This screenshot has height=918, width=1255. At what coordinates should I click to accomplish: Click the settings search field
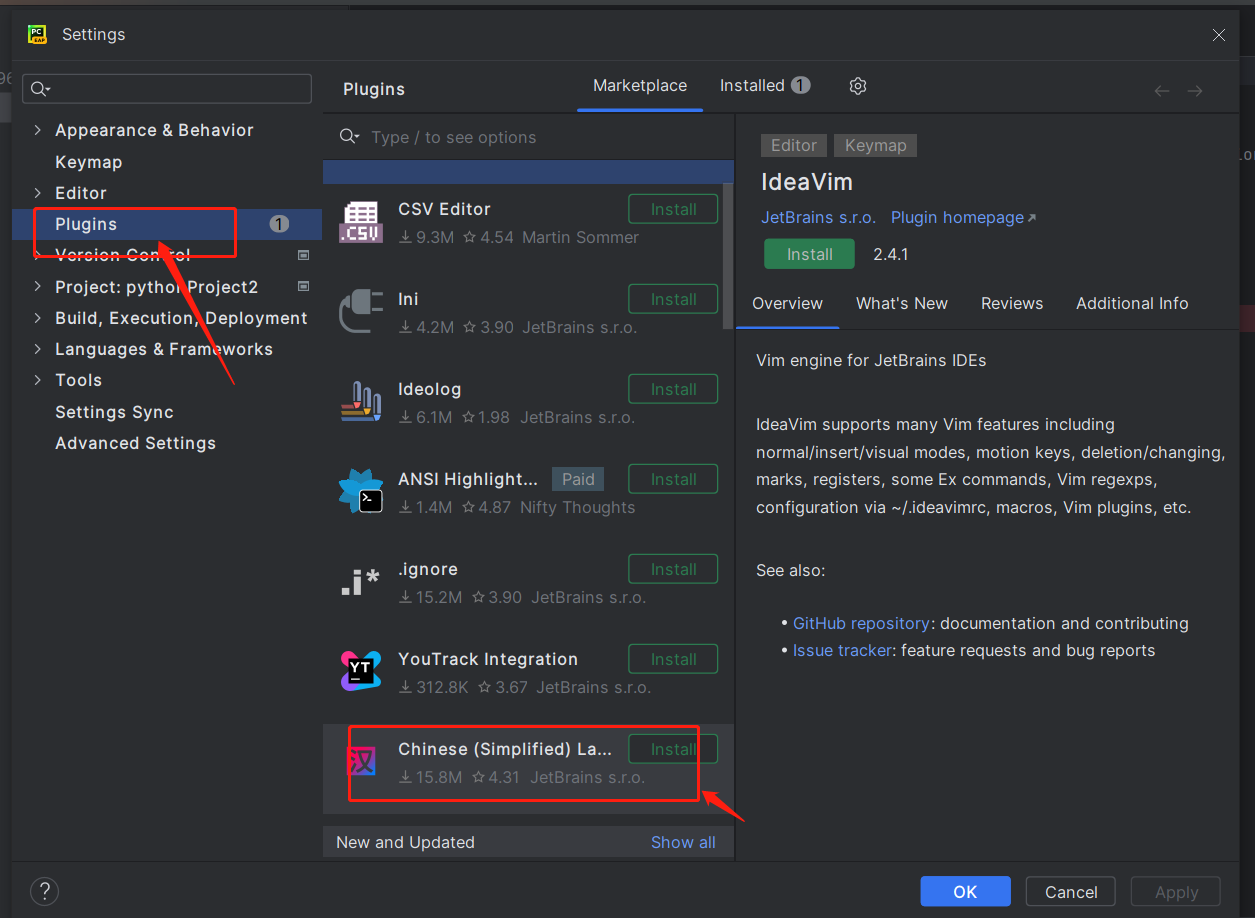(167, 89)
